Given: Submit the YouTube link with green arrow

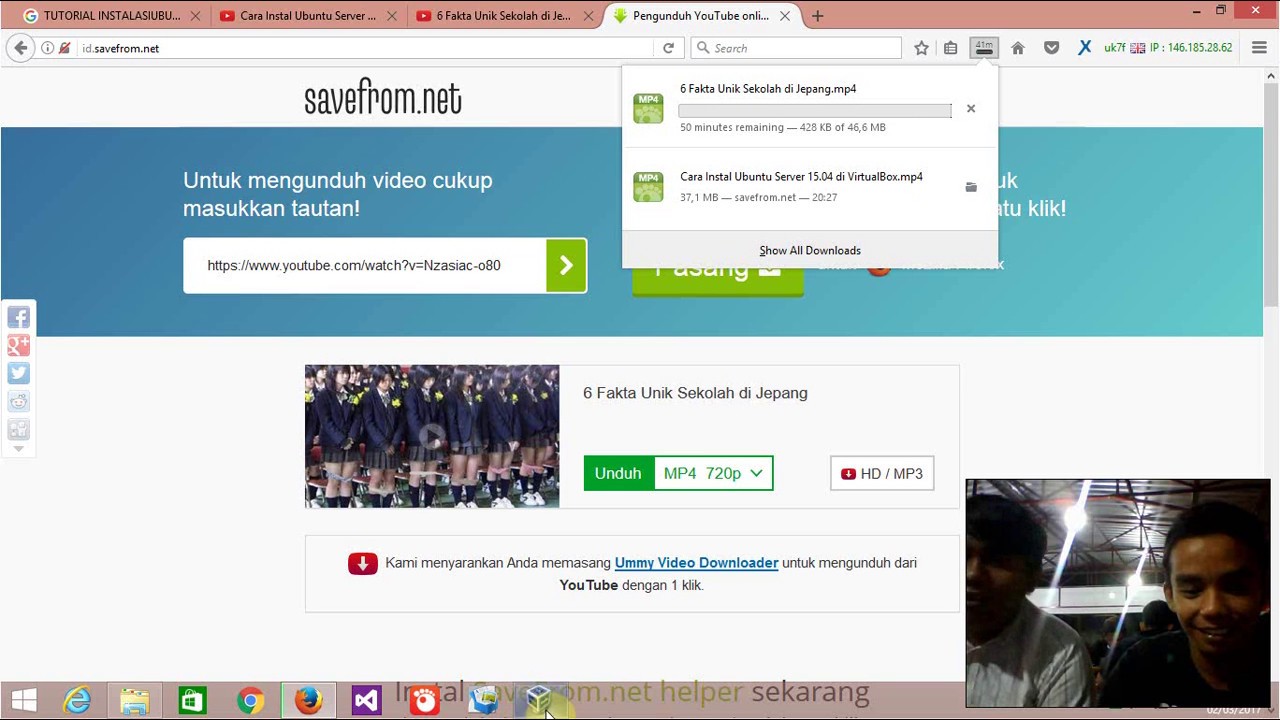Looking at the screenshot, I should click(566, 265).
